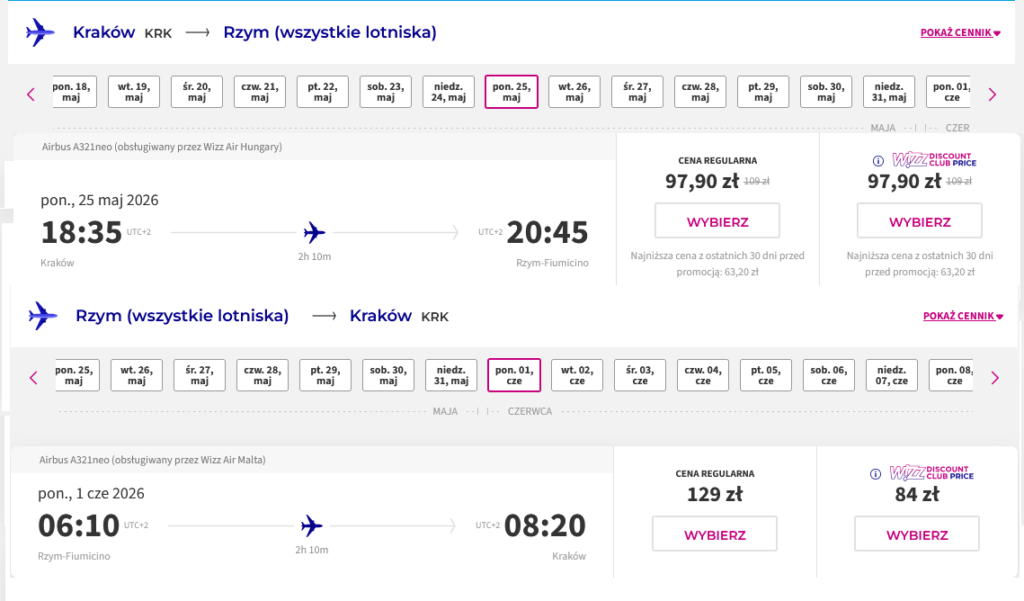
Task: Select return date sob. 06, cze
Action: click(829, 376)
